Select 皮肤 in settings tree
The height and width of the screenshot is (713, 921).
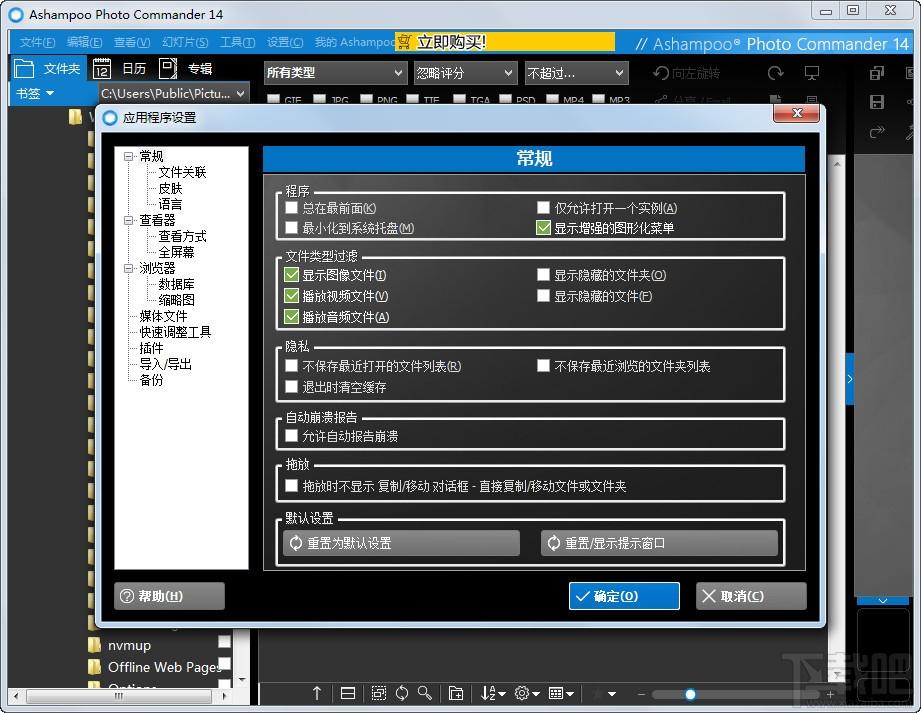[170, 189]
